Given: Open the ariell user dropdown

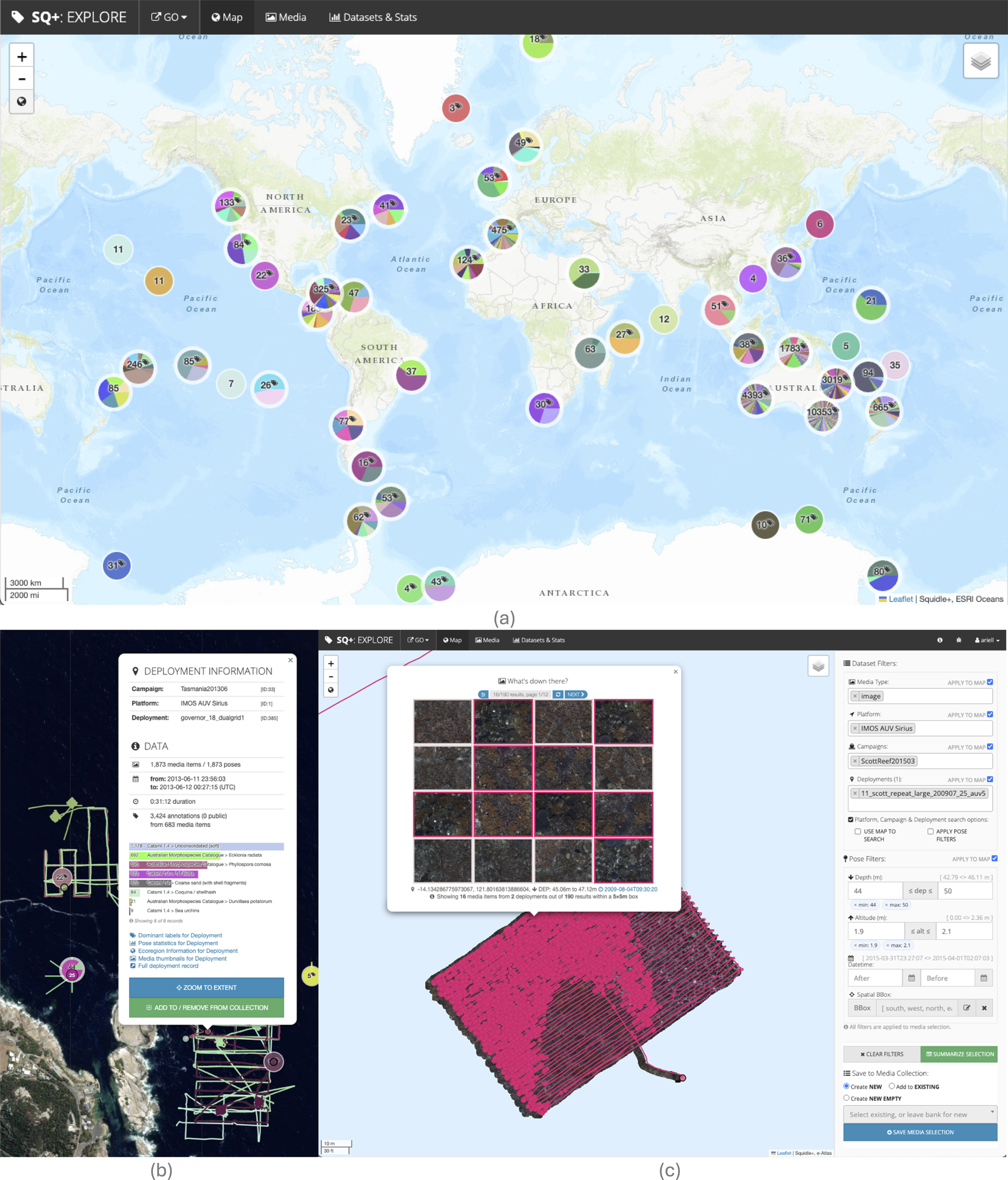Looking at the screenshot, I should 987,640.
